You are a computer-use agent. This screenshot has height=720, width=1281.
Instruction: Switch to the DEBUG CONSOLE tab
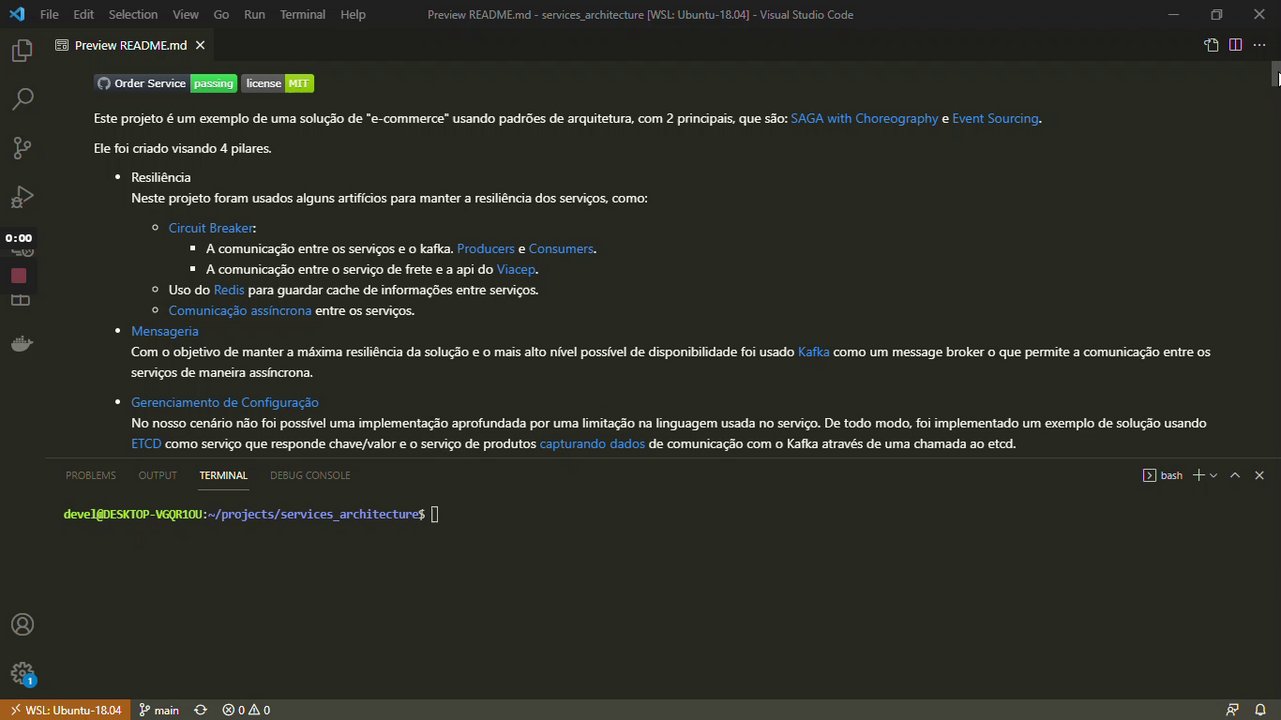pos(310,476)
